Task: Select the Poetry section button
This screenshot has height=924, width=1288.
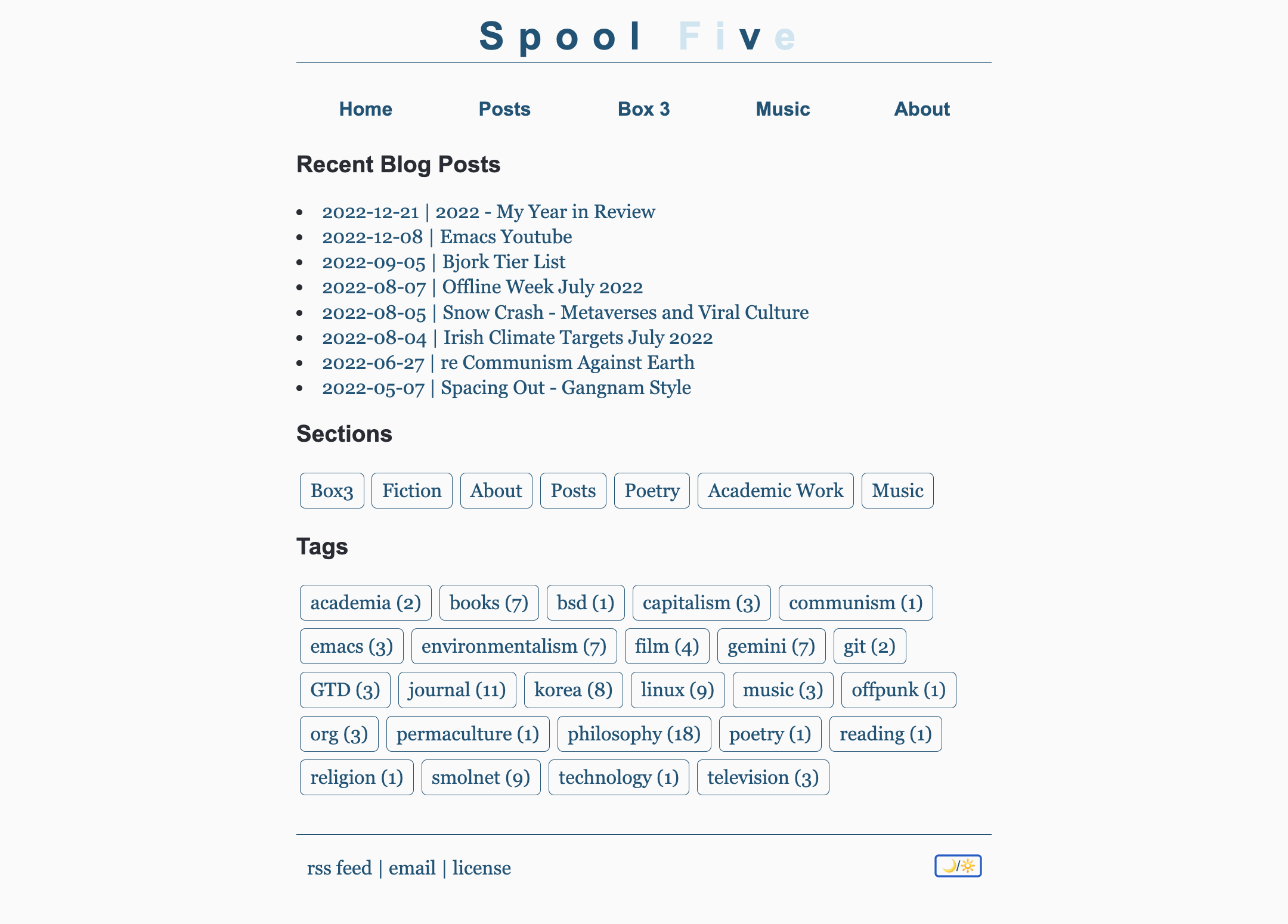Action: tap(652, 491)
